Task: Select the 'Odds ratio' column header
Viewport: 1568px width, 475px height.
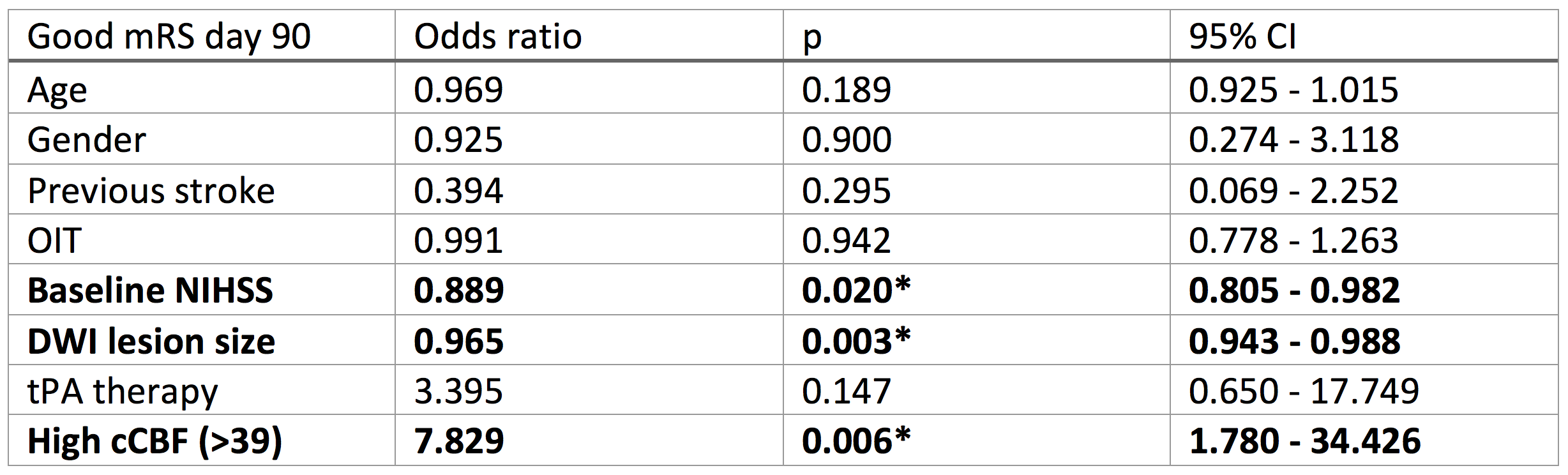Action: click(x=498, y=36)
